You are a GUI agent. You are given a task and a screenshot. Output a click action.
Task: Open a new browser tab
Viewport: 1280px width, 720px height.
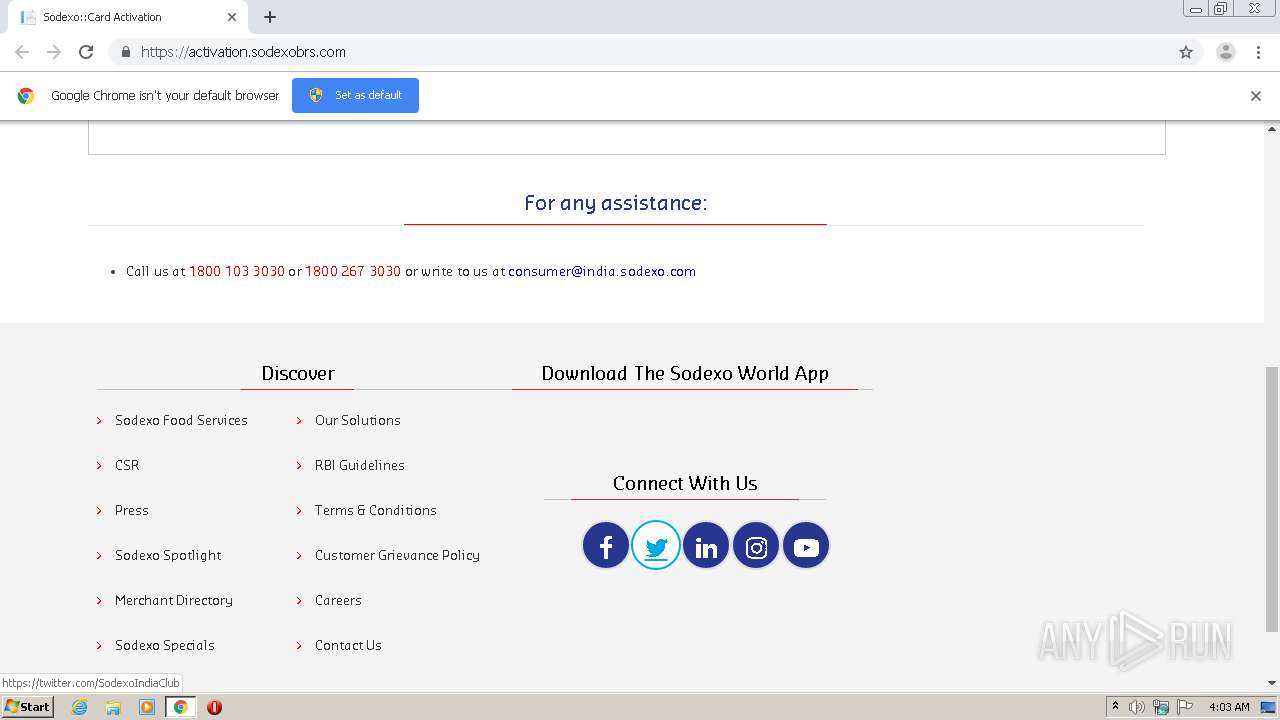(x=270, y=17)
